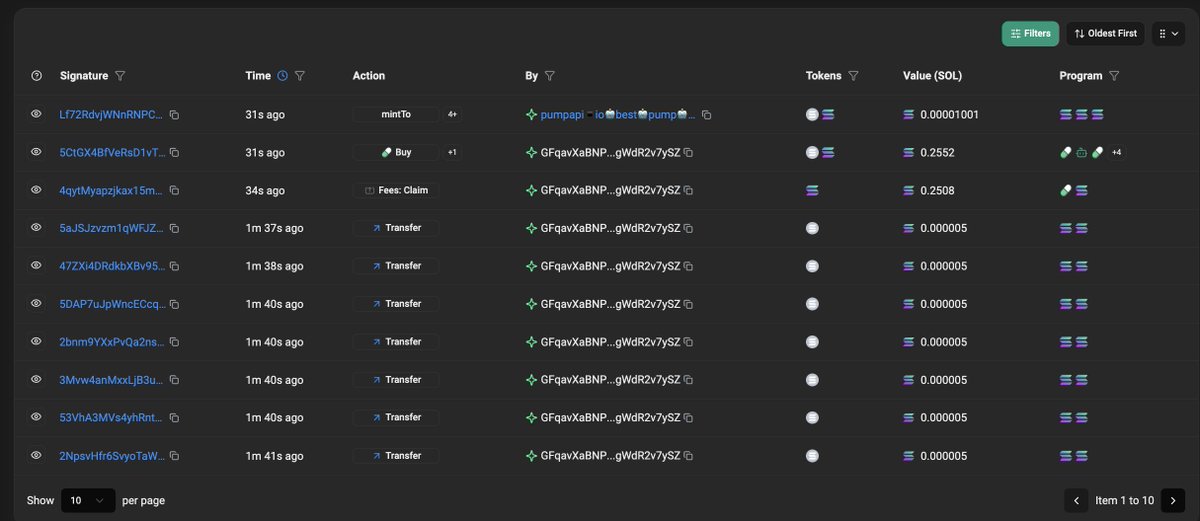This screenshot has height=521, width=1200.
Task: Copy signature 53VhA3MVs4yhRnt
Action: [174, 418]
